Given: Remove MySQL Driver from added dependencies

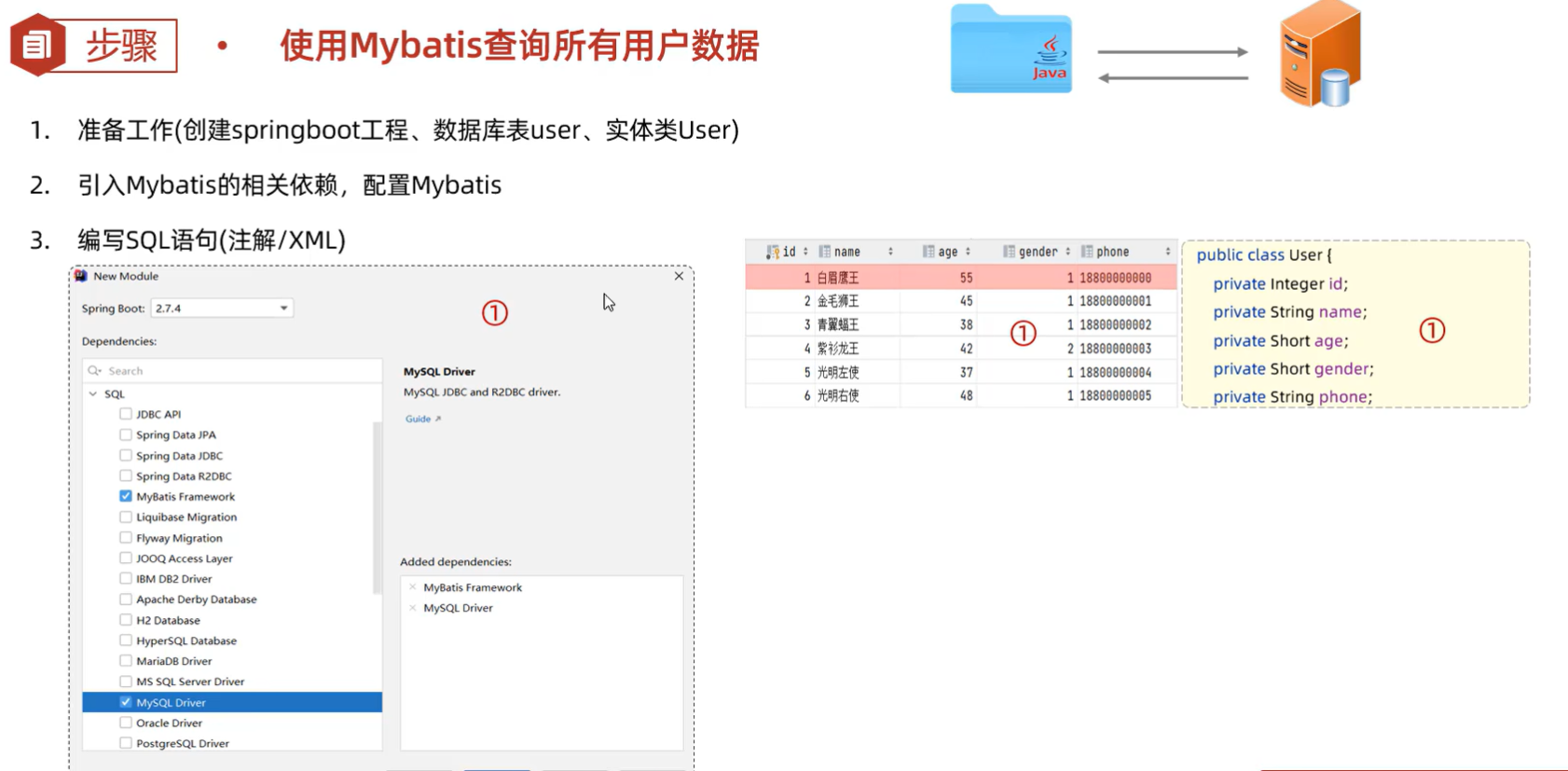Looking at the screenshot, I should click(x=413, y=608).
